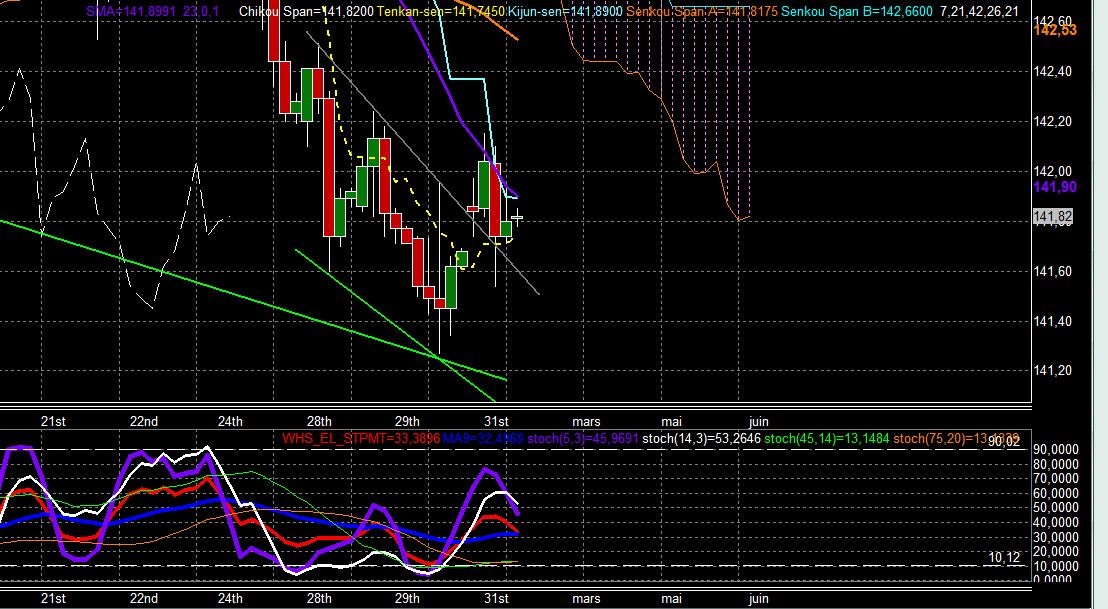The width and height of the screenshot is (1108, 609).
Task: Click the 142,20 price axis value
Action: pos(1052,122)
